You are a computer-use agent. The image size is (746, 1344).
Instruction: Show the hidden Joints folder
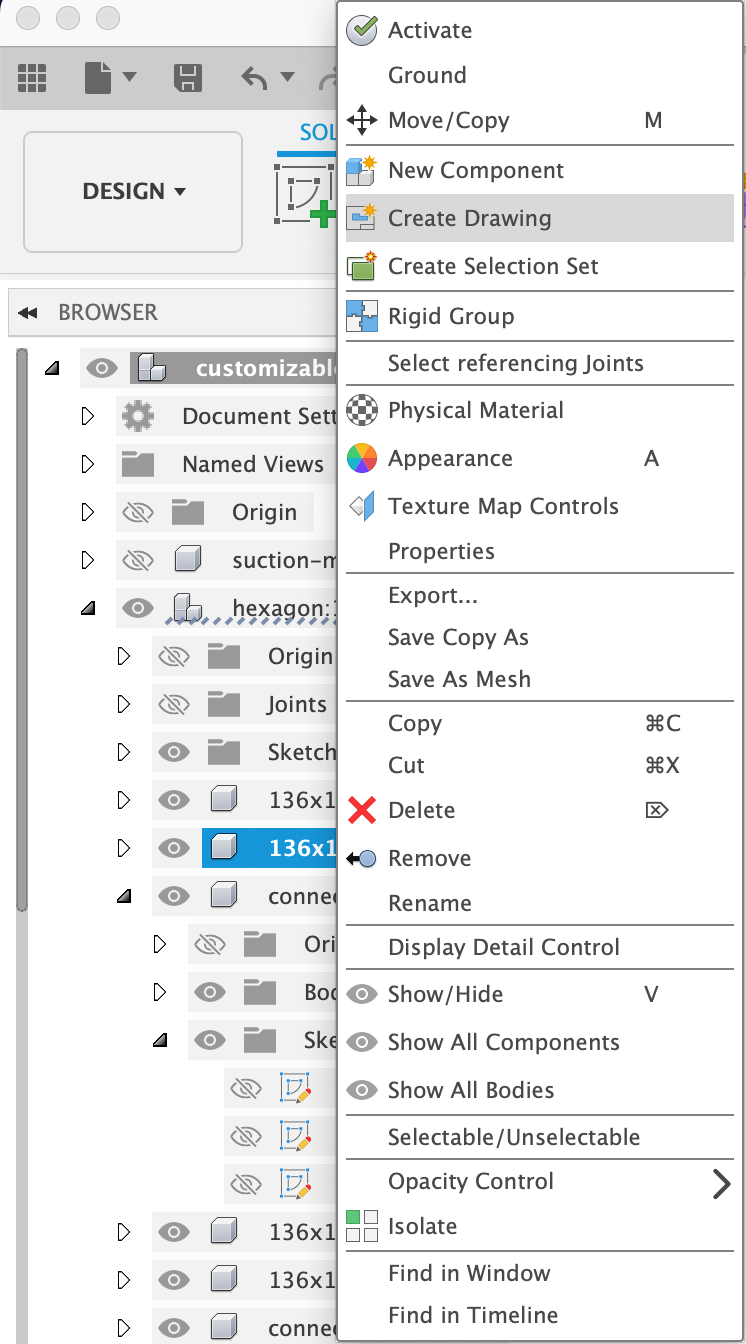pyautogui.click(x=174, y=704)
